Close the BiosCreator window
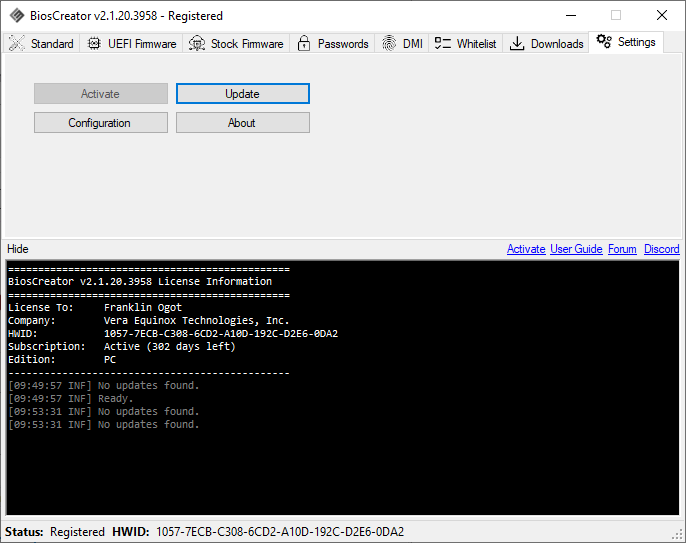Image resolution: width=686 pixels, height=543 pixels. coord(662,15)
